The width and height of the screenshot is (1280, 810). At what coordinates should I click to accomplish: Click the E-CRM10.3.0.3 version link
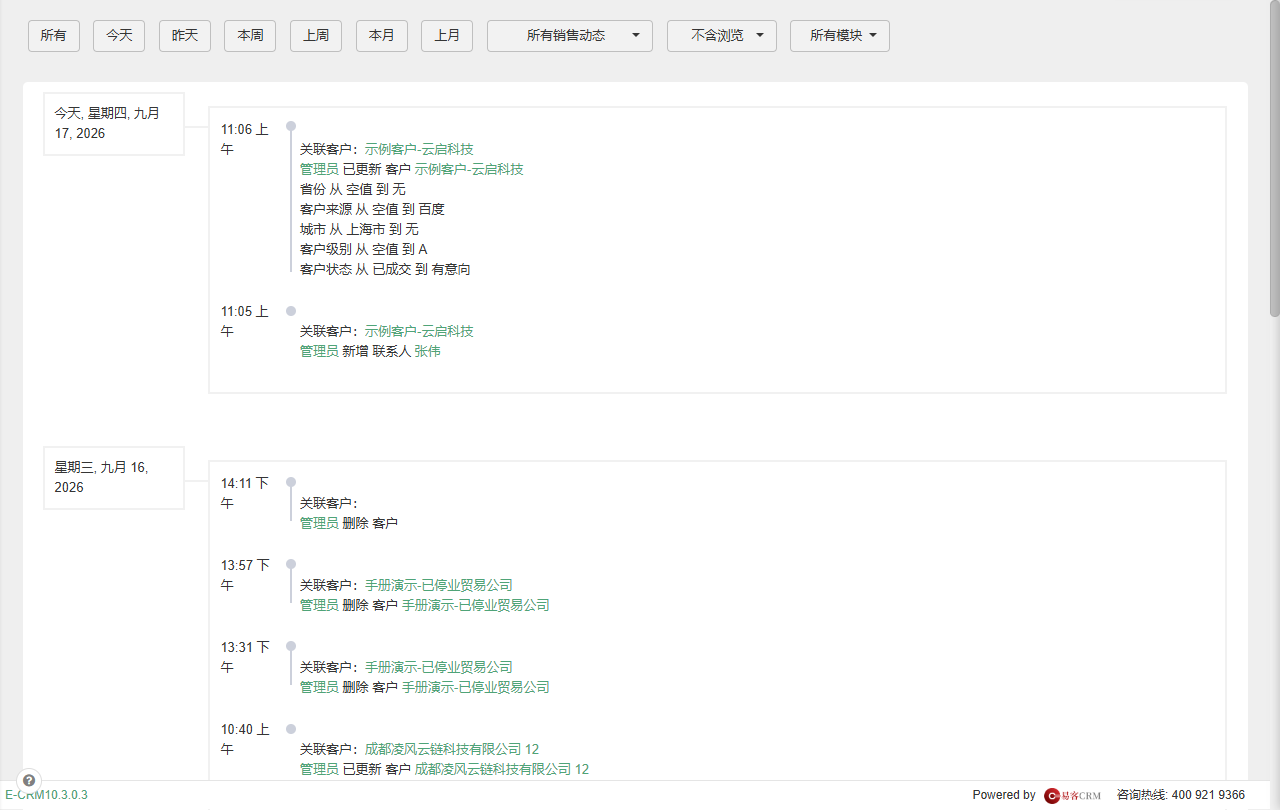46,795
